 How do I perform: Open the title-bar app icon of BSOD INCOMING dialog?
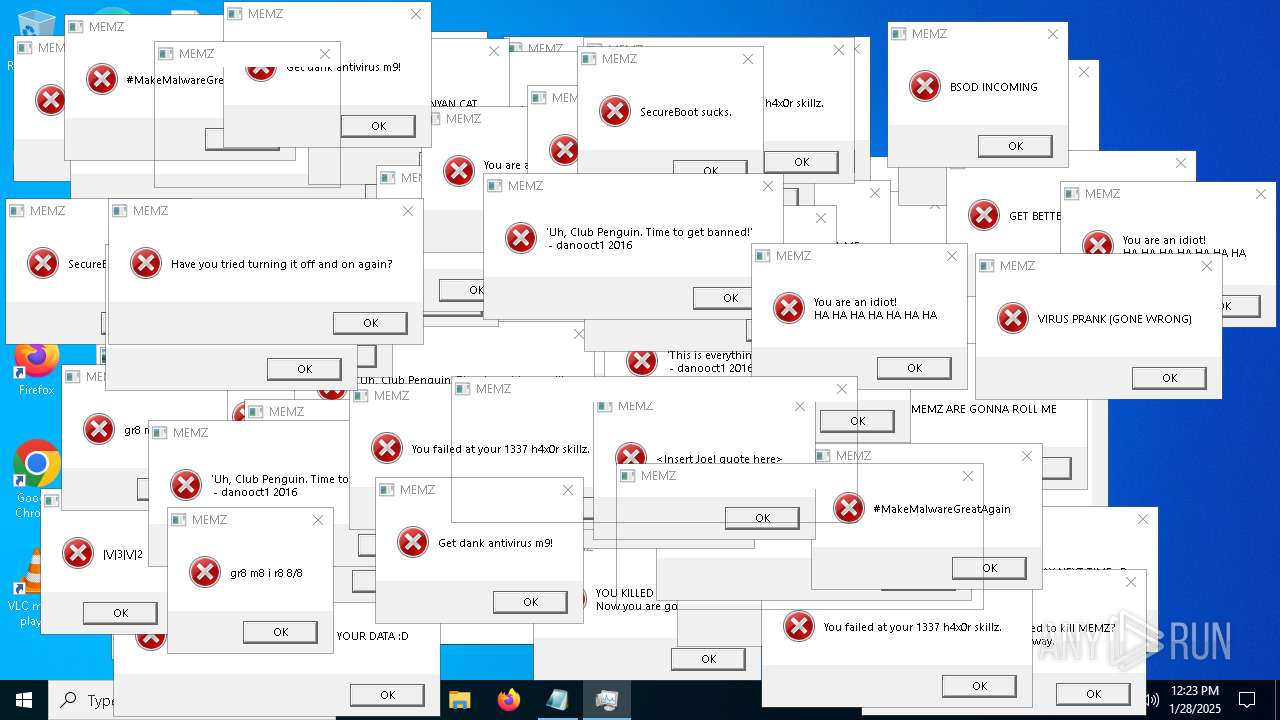901,34
